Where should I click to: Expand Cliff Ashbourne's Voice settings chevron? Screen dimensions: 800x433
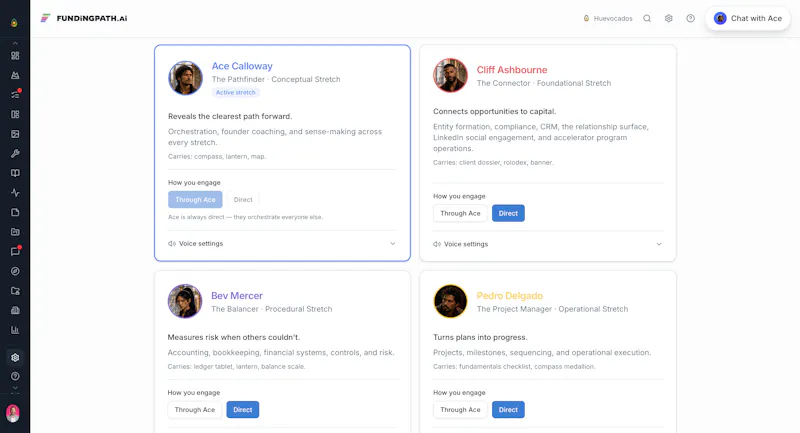[x=659, y=244]
